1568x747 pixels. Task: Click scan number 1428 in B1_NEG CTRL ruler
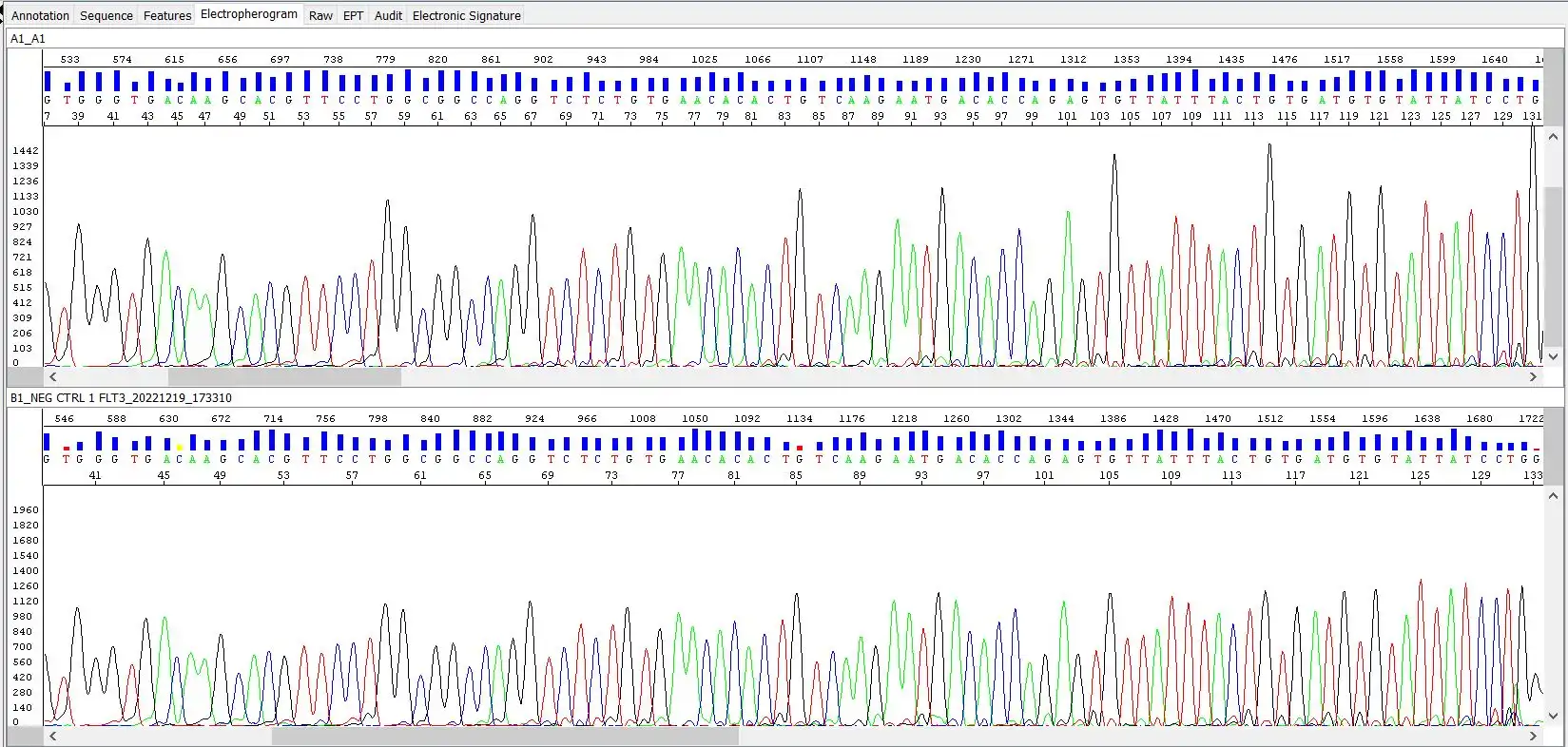(x=1166, y=418)
